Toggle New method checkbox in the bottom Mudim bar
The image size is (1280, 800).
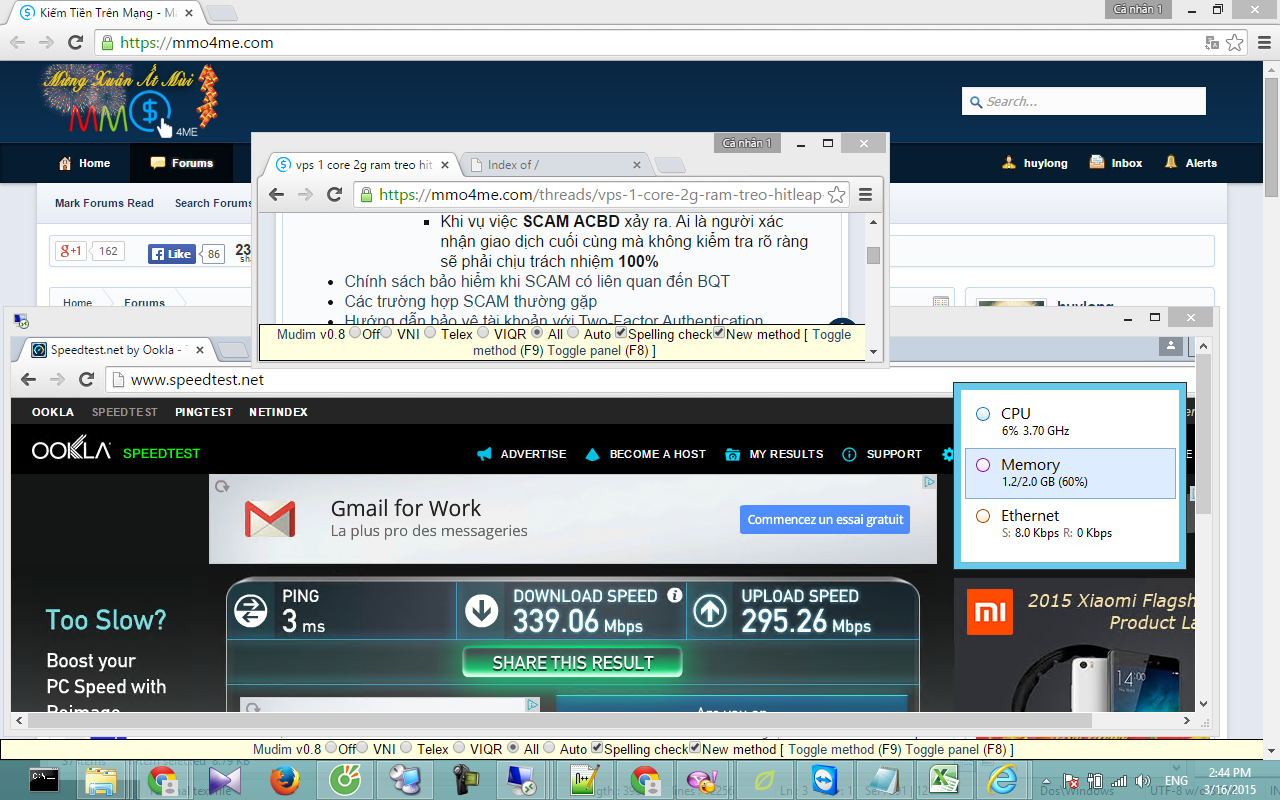pyautogui.click(x=695, y=748)
